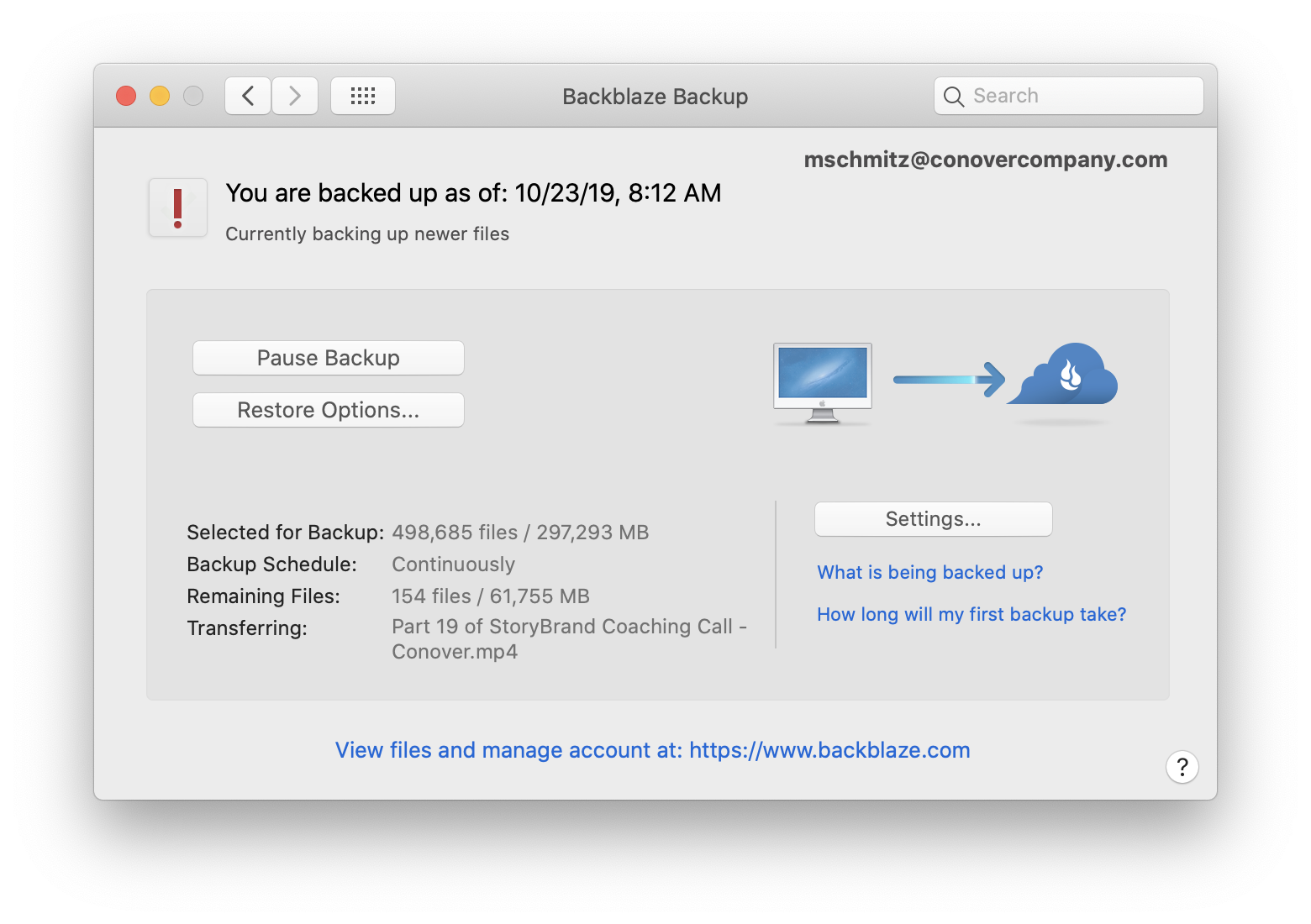Click the 'Continuously' backup schedule value
The height and width of the screenshot is (924, 1311).
pyautogui.click(x=454, y=564)
